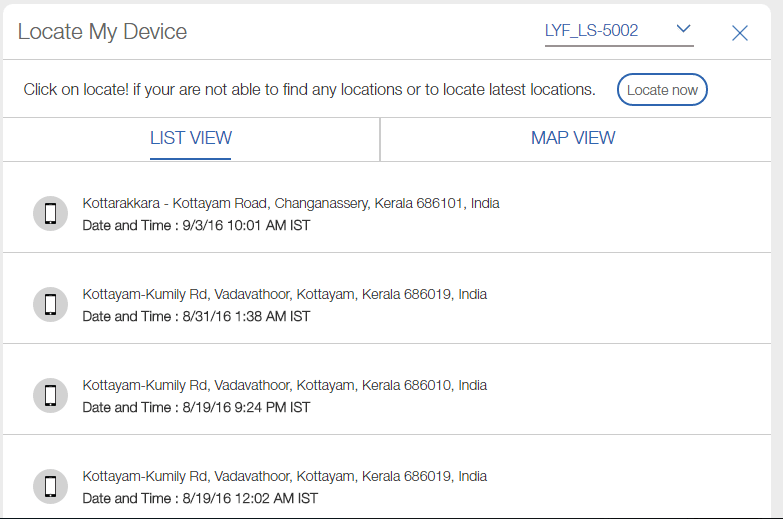This screenshot has width=783, height=519.
Task: Select the phone icon next to 9:24 PM entry
Action: tap(50, 396)
